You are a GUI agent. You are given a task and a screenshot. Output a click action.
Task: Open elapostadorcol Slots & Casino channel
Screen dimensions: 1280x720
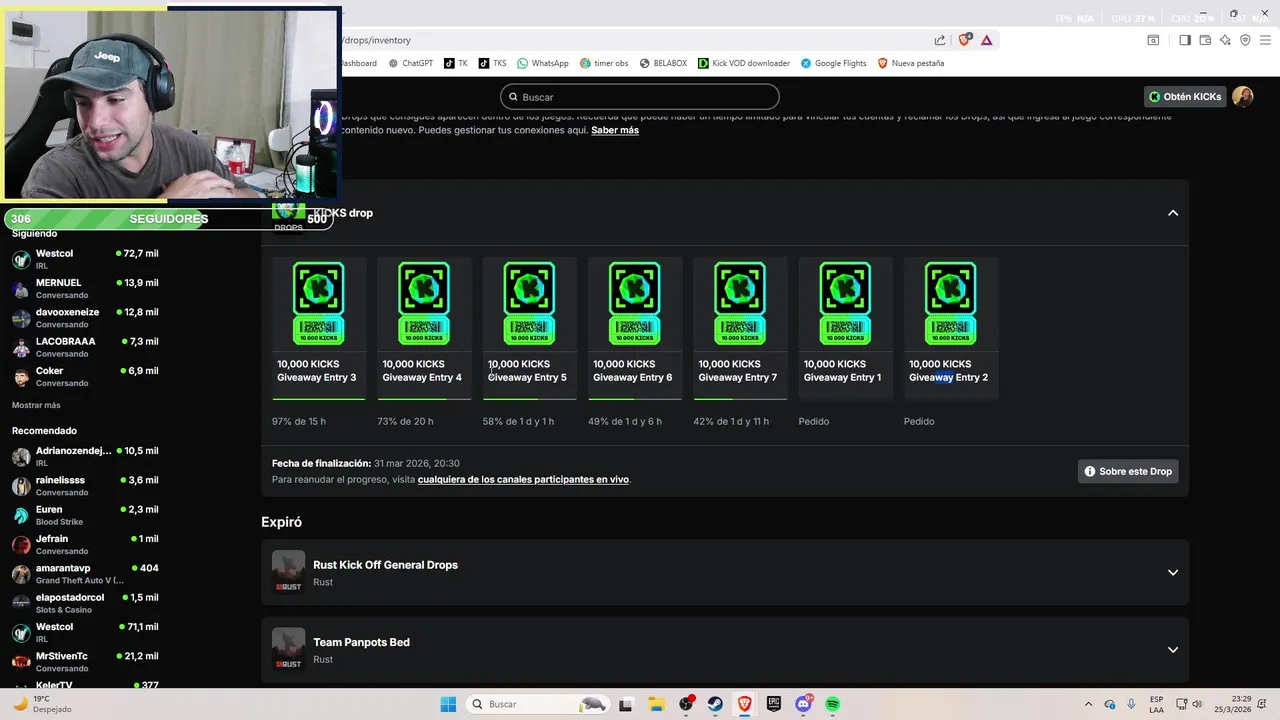point(85,603)
